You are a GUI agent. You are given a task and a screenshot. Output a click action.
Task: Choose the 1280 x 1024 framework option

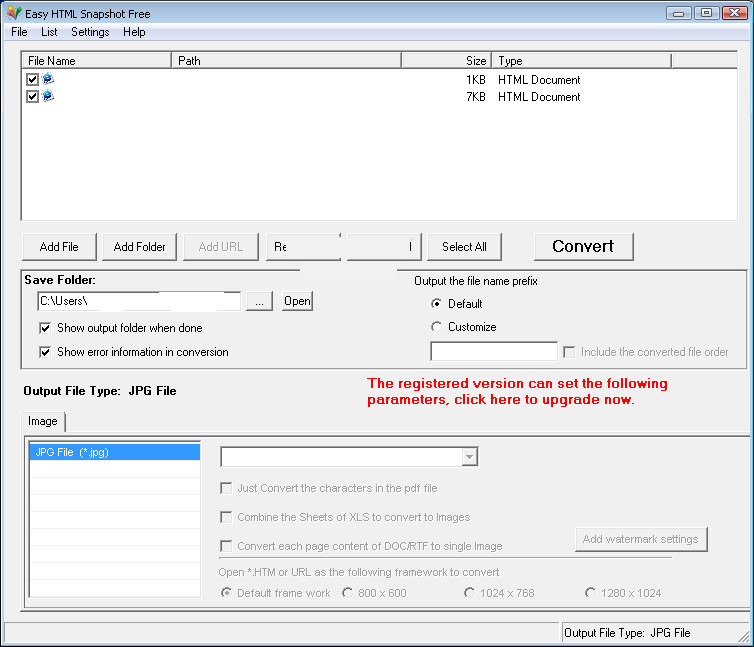[x=591, y=593]
